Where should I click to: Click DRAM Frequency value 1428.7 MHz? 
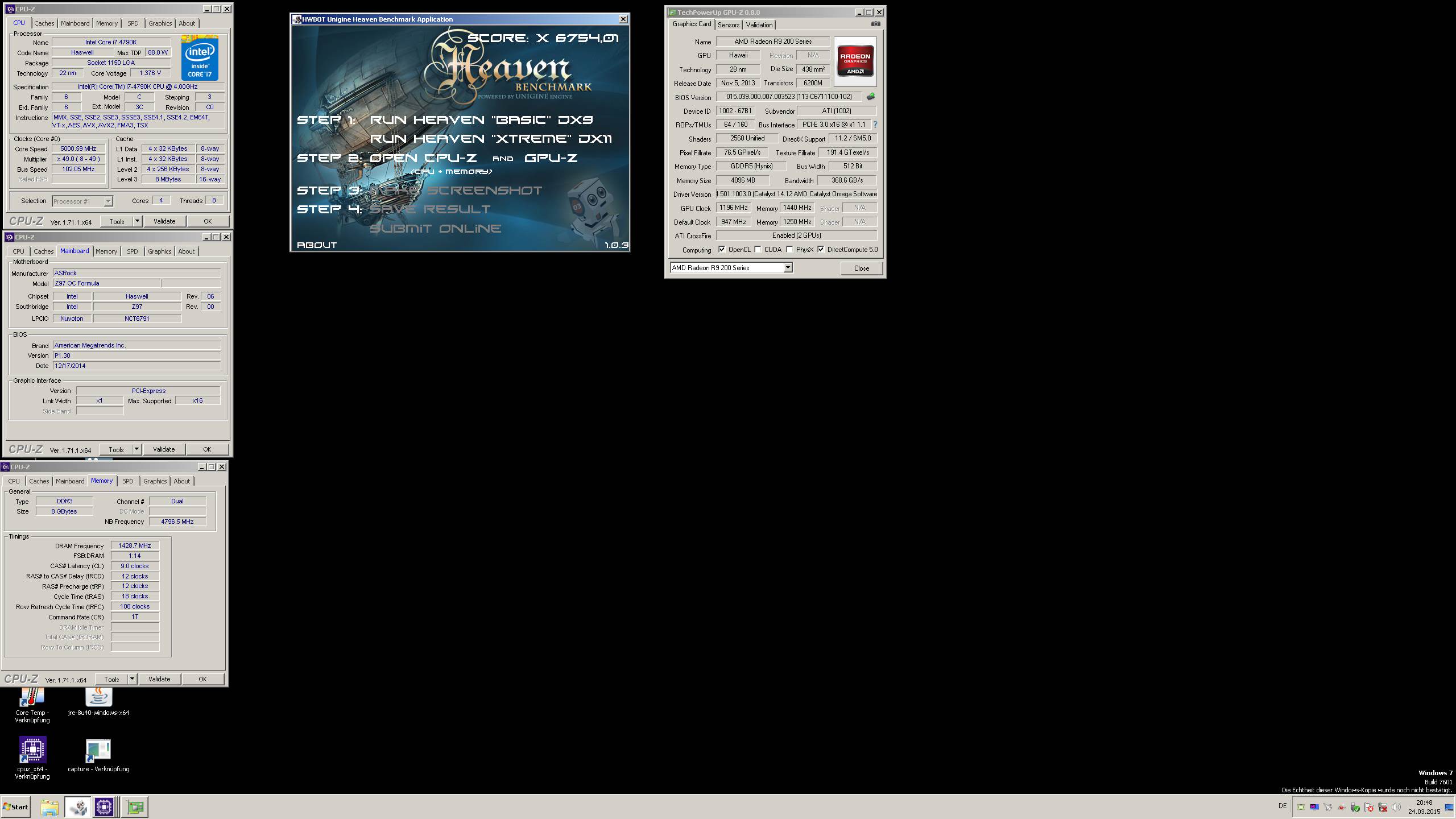pos(135,545)
